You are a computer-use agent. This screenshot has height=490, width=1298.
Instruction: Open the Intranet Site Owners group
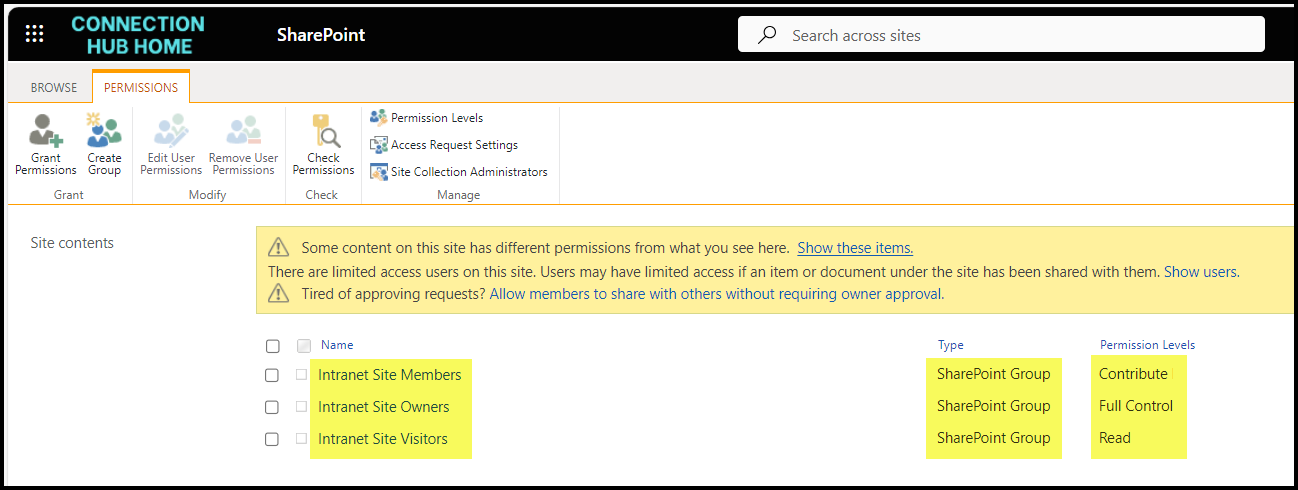point(384,407)
